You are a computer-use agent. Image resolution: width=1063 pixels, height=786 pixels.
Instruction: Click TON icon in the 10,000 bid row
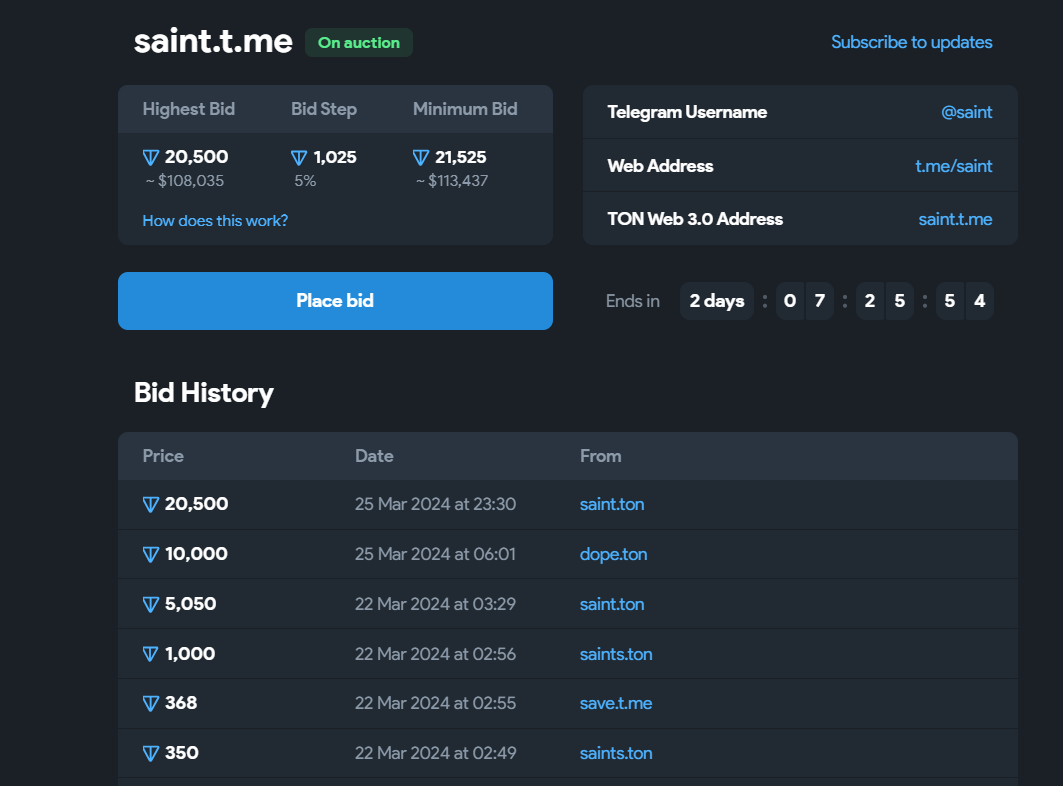click(151, 554)
